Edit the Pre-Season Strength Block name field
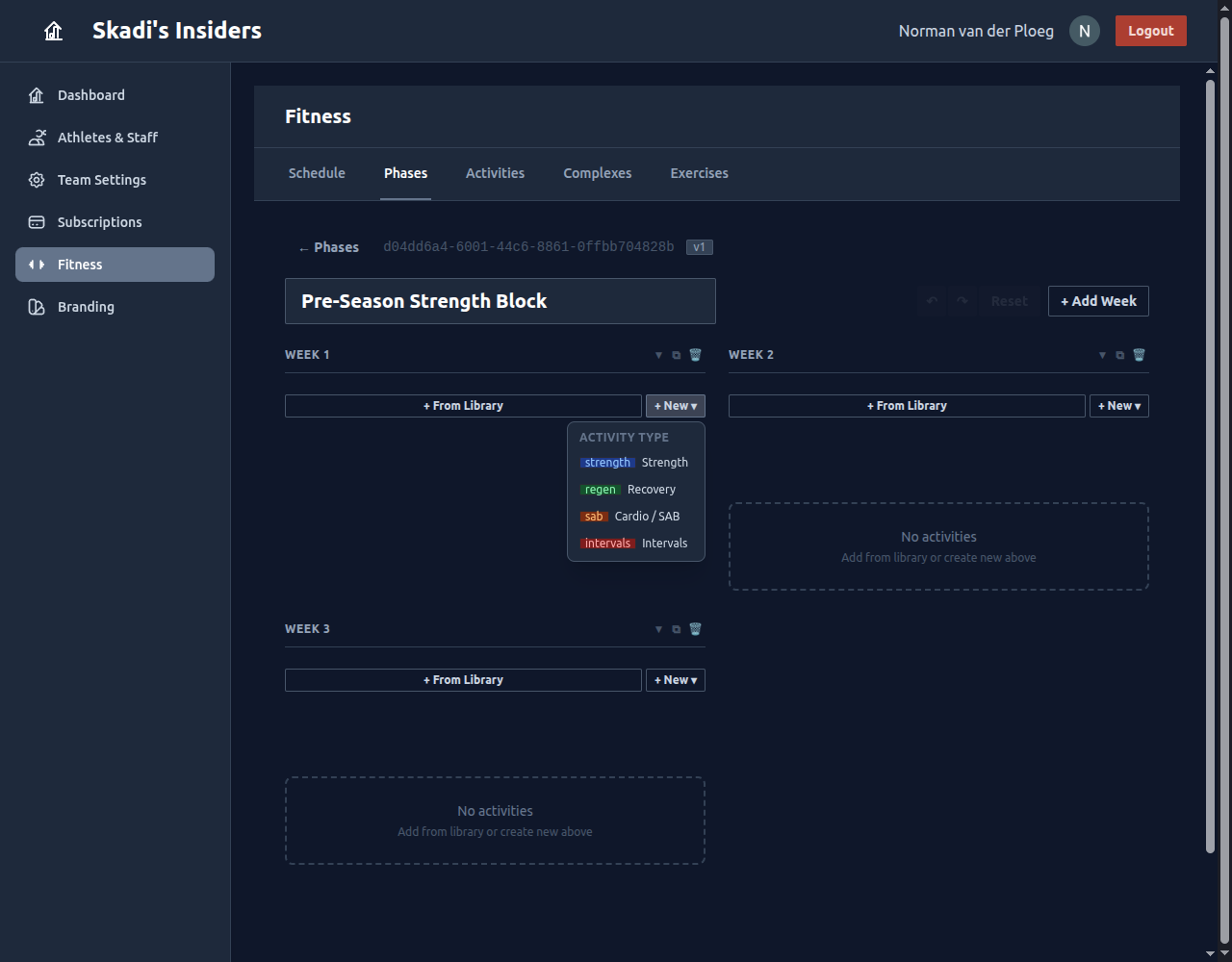This screenshot has height=962, width=1232. (x=500, y=301)
